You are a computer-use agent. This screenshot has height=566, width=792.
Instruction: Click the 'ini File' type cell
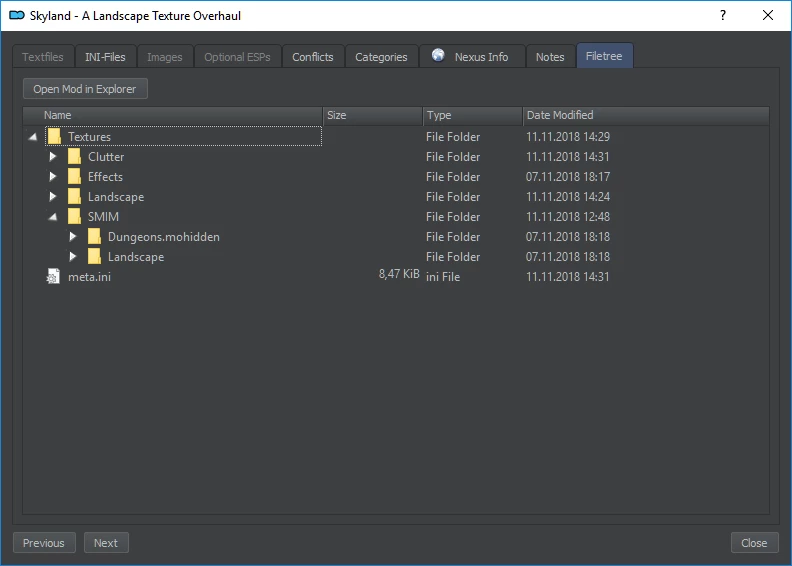pyautogui.click(x=443, y=277)
